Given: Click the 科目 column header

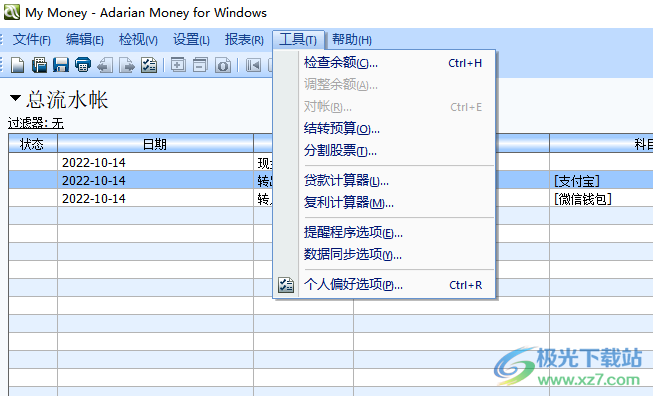Looking at the screenshot, I should tap(601, 144).
